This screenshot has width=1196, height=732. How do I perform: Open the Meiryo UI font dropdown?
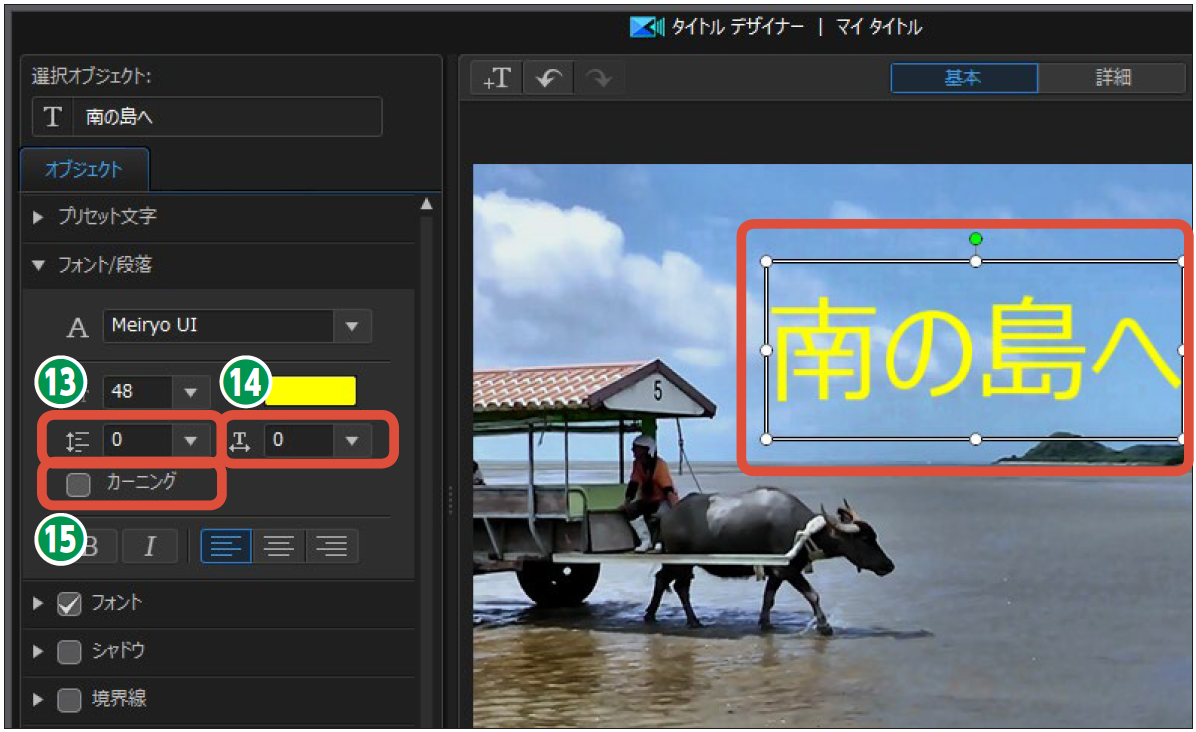click(x=351, y=326)
